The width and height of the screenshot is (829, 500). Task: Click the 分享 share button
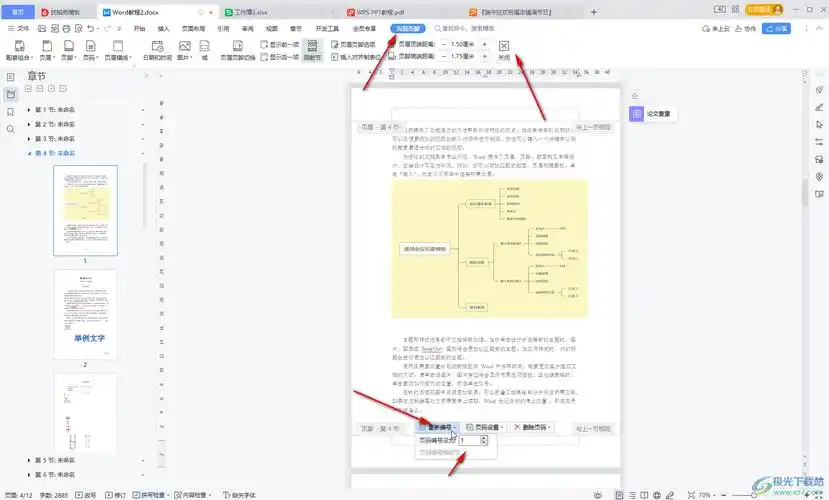click(x=777, y=29)
